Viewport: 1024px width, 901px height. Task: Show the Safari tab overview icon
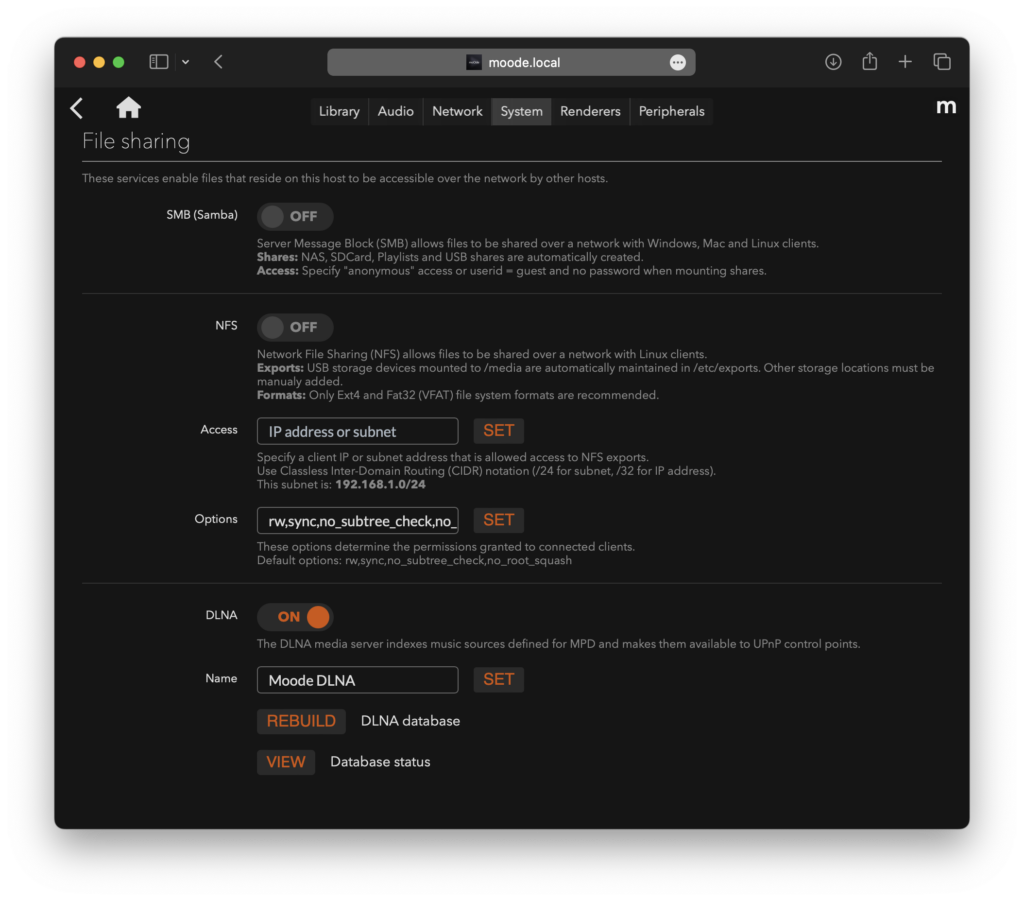click(x=941, y=62)
